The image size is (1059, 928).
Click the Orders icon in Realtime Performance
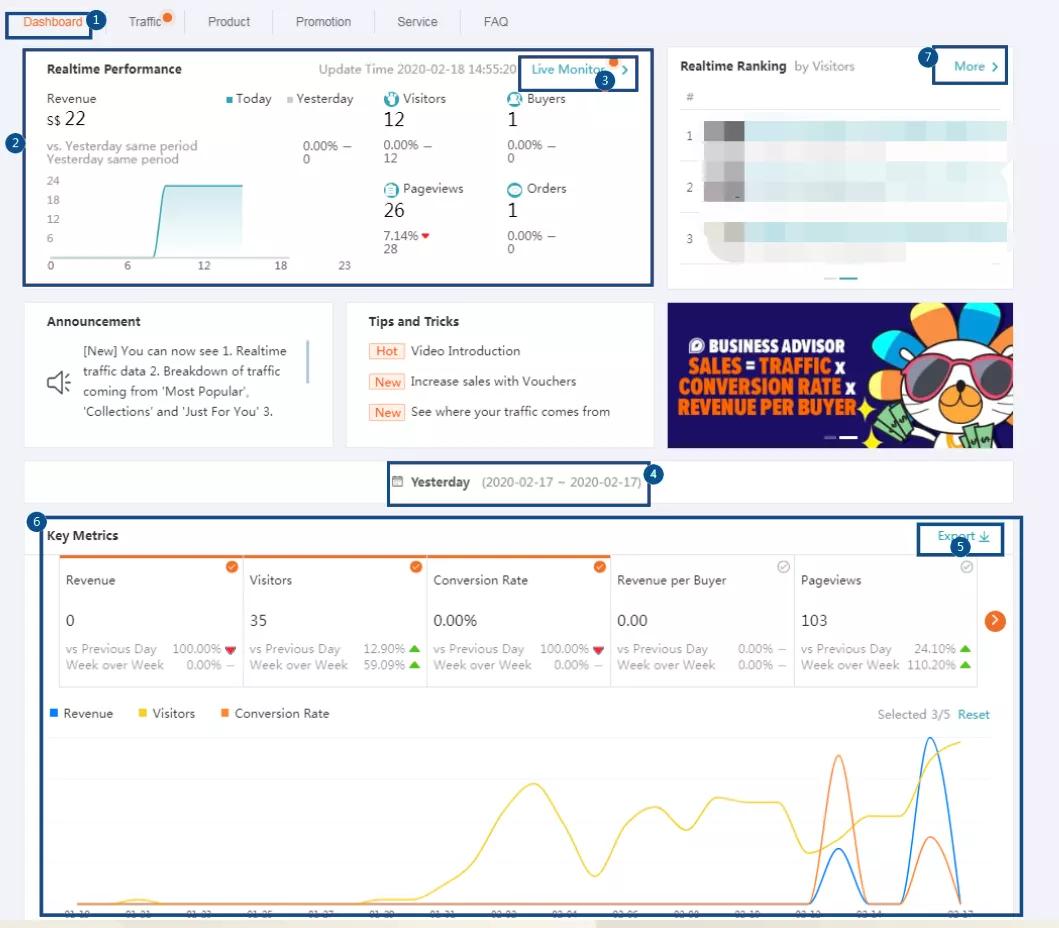pyautogui.click(x=515, y=190)
